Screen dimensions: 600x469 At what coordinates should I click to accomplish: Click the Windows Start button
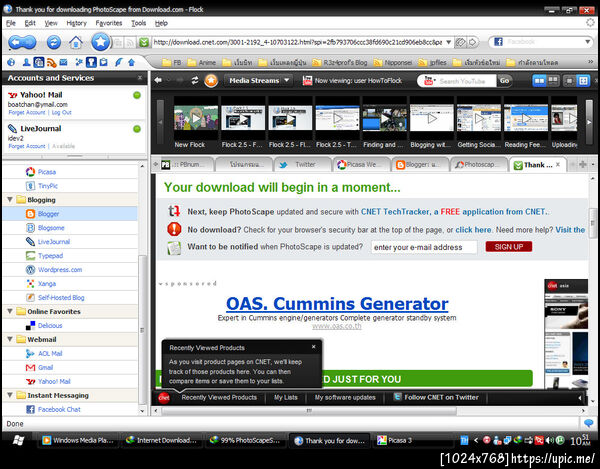(x=18, y=440)
